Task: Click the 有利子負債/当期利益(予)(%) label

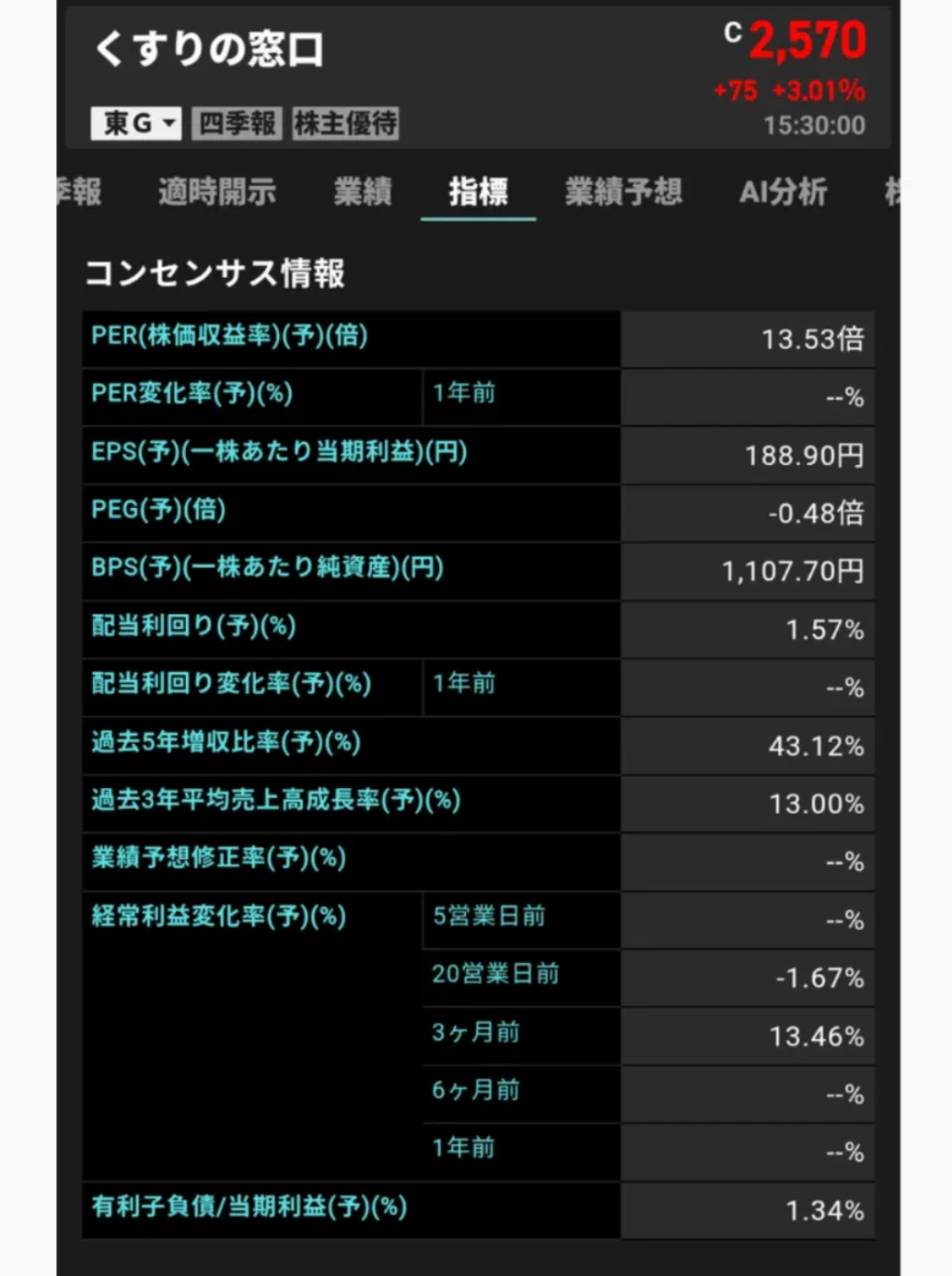Action: click(x=249, y=1207)
